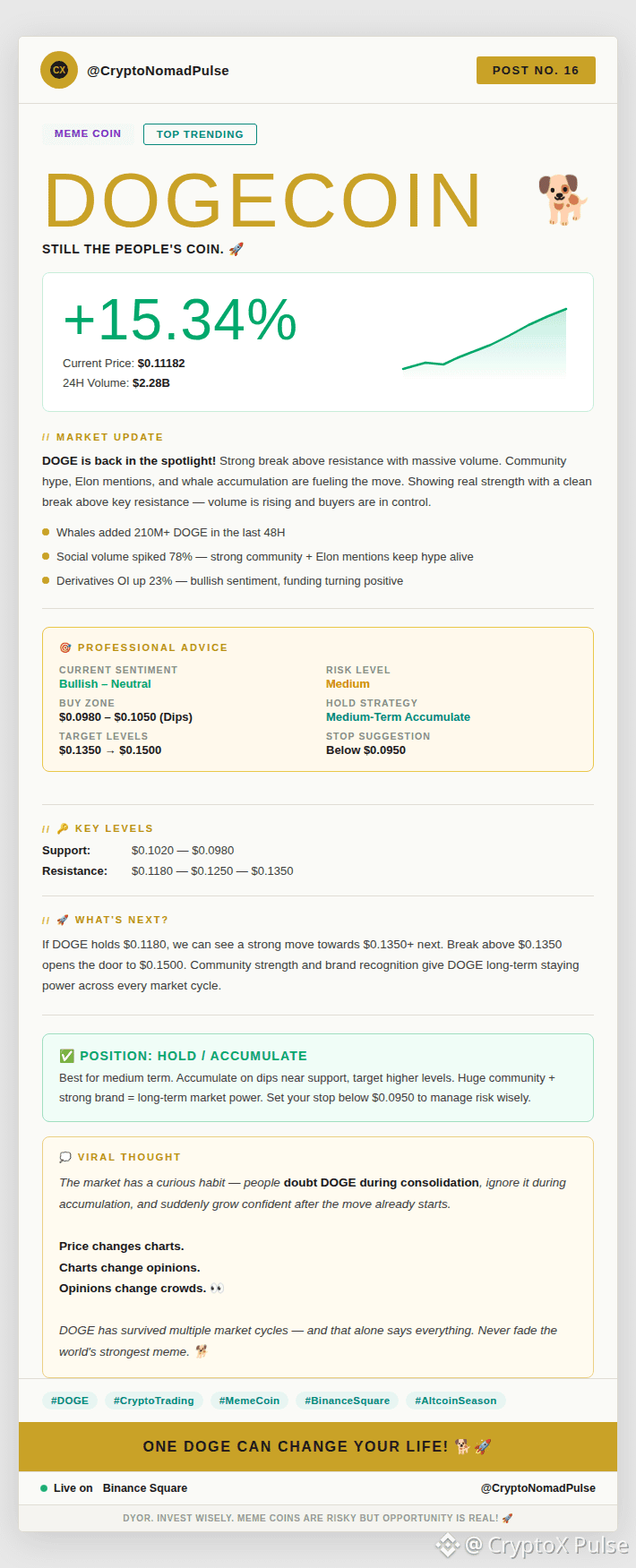
Task: Click the green price trend chart
Action: (x=485, y=342)
